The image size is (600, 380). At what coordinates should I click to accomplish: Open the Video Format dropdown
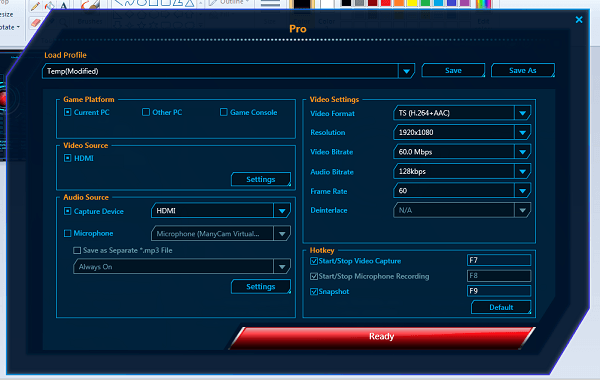(x=462, y=113)
